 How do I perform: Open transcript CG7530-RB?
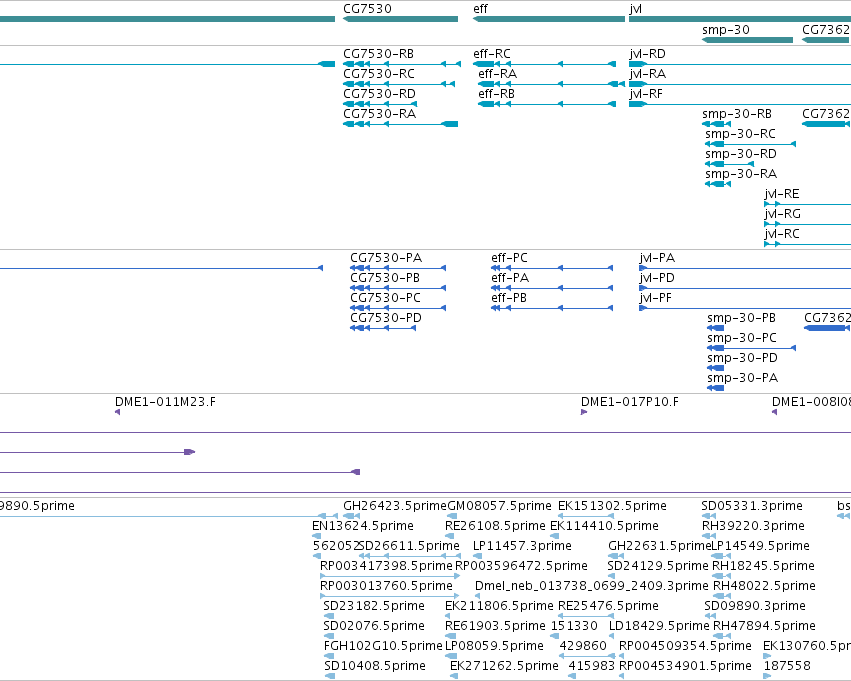click(378, 54)
